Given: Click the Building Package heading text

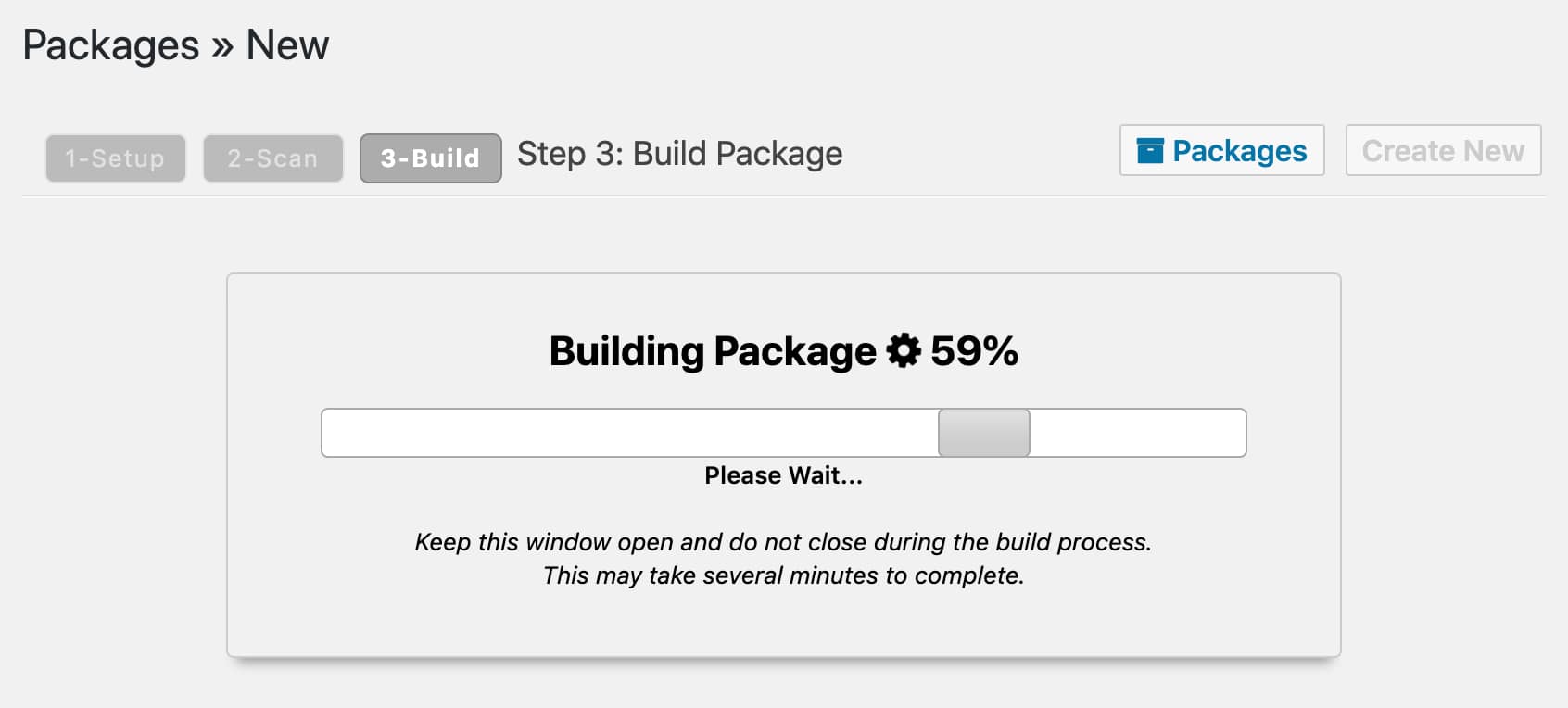Looking at the screenshot, I should pos(712,351).
